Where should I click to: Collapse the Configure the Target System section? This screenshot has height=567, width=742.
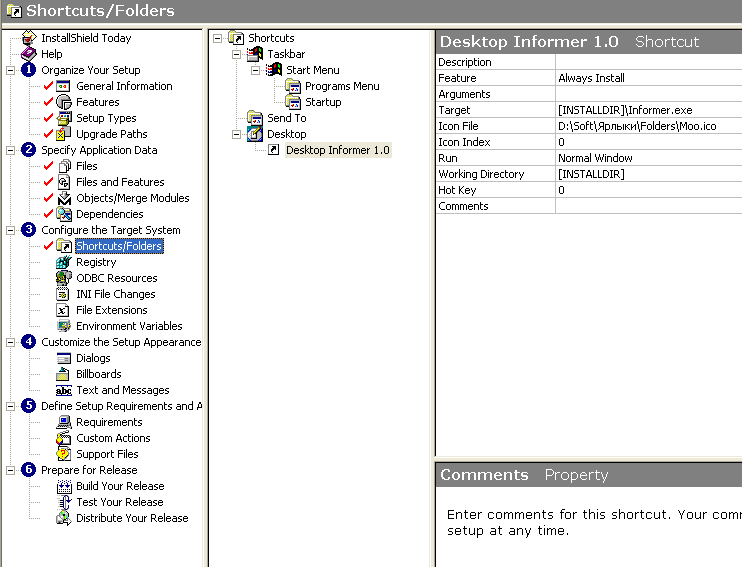click(10, 230)
